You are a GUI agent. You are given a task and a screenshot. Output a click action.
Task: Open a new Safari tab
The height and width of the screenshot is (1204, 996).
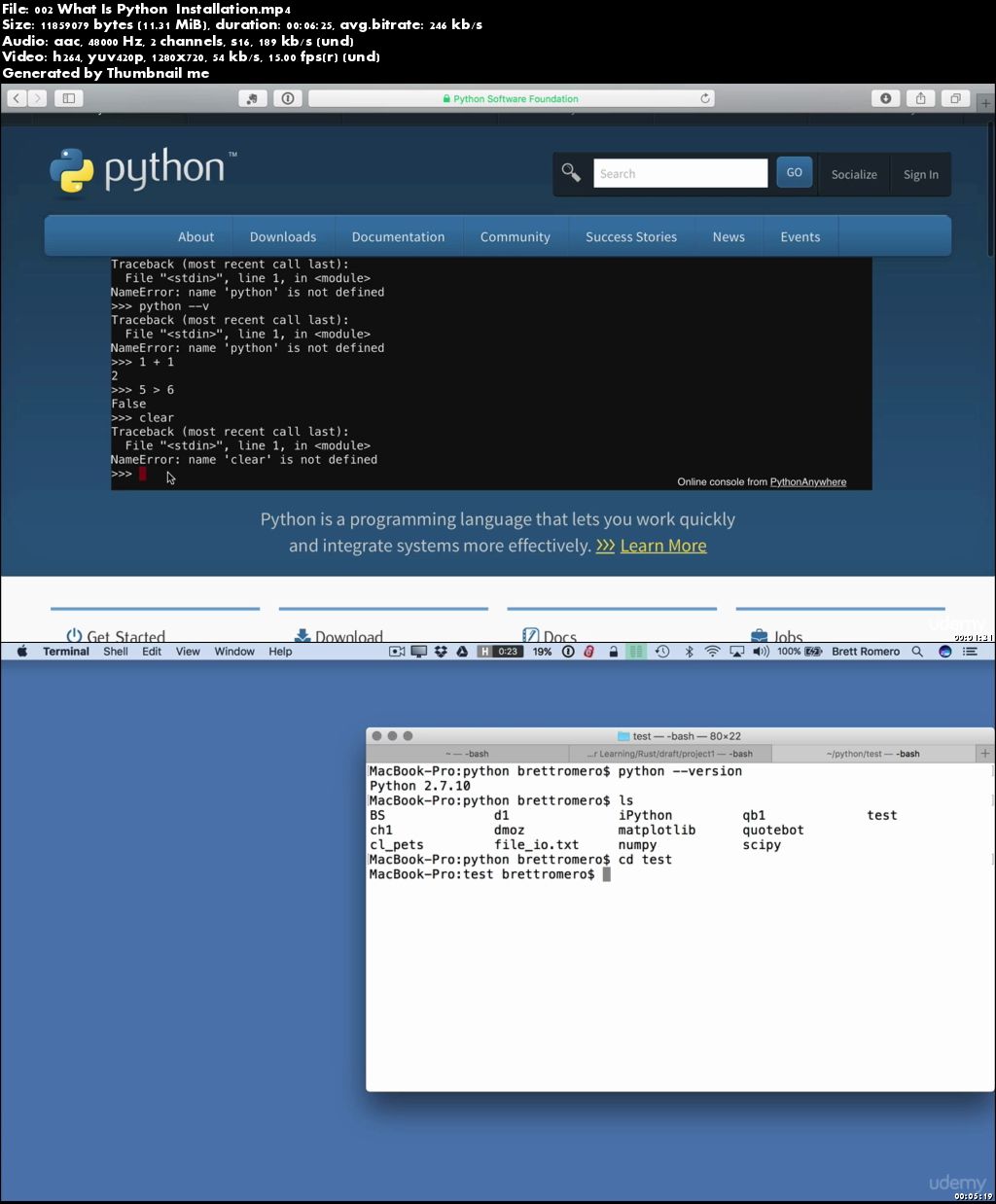pos(985,101)
